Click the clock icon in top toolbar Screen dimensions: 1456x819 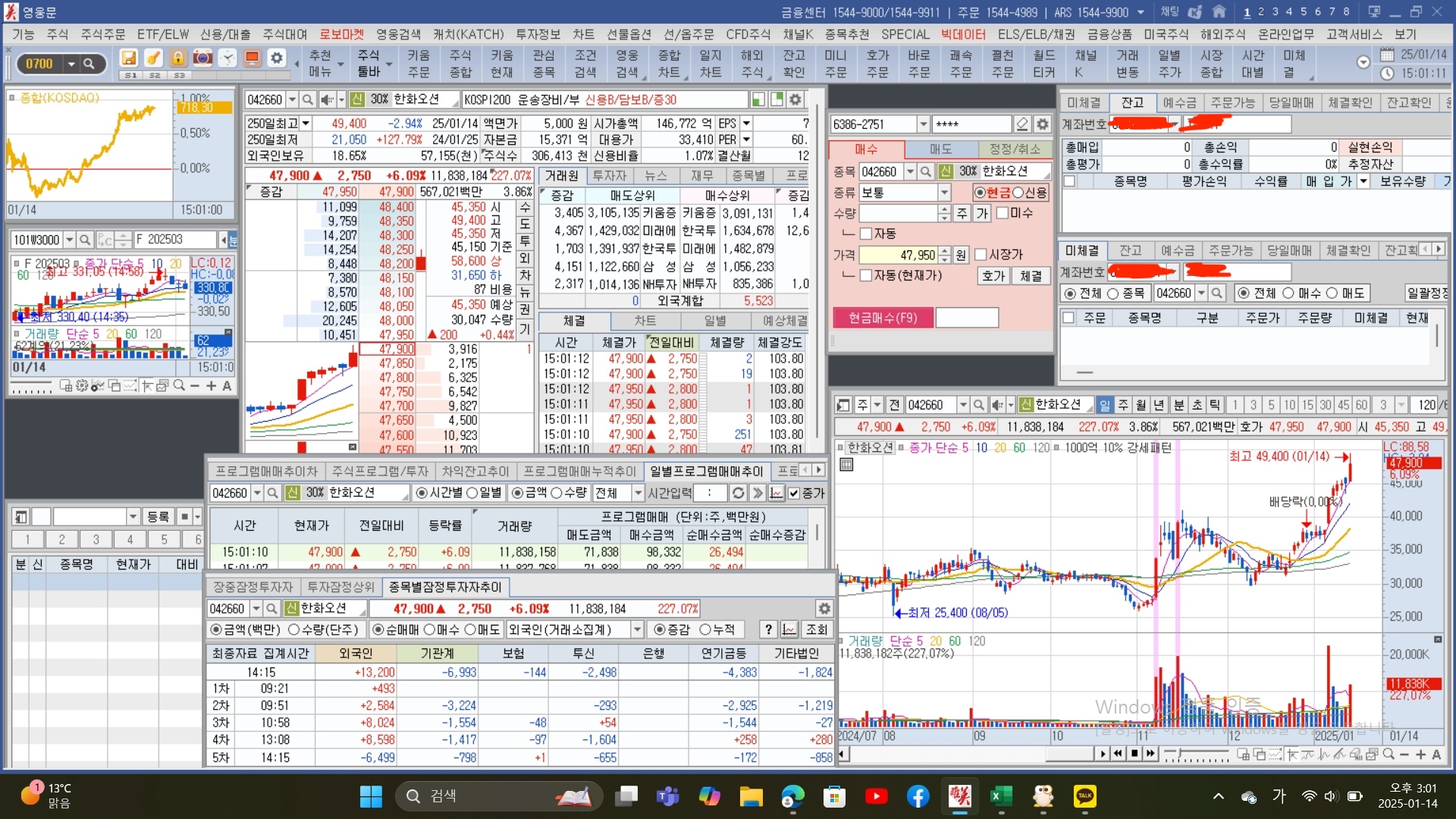coord(227,58)
